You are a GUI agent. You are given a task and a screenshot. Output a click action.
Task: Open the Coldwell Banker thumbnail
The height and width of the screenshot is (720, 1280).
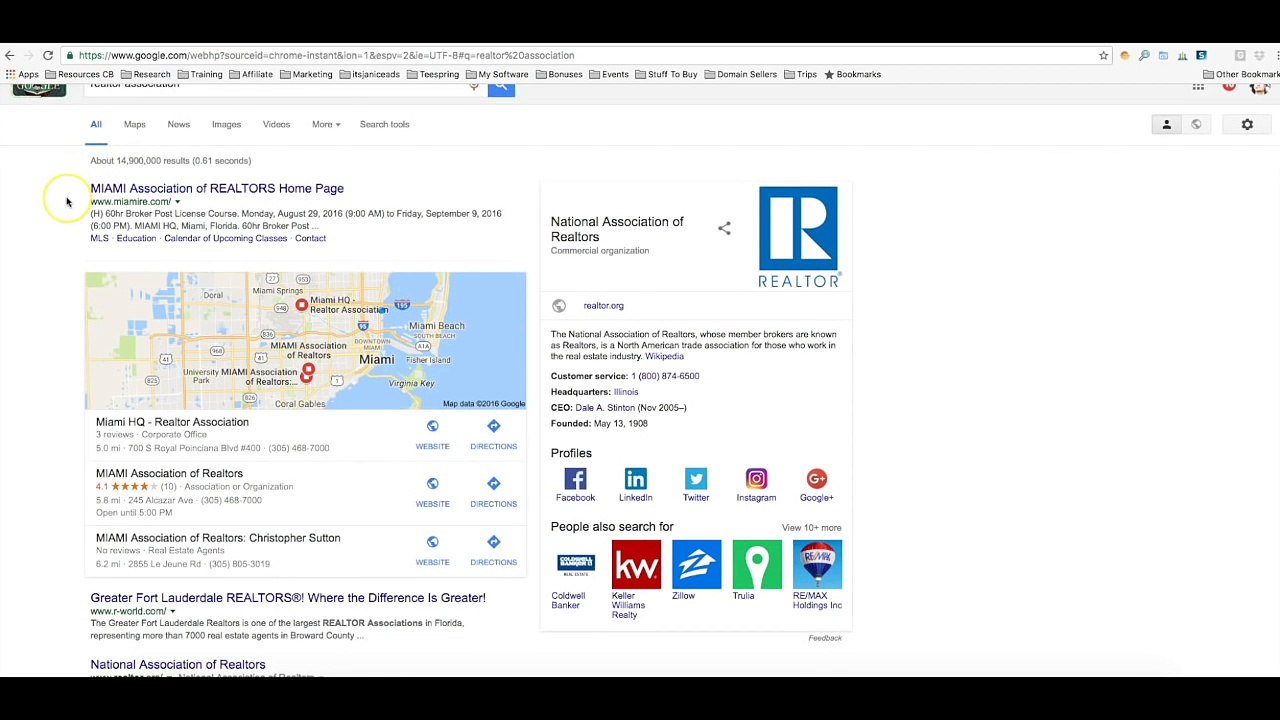pyautogui.click(x=576, y=565)
